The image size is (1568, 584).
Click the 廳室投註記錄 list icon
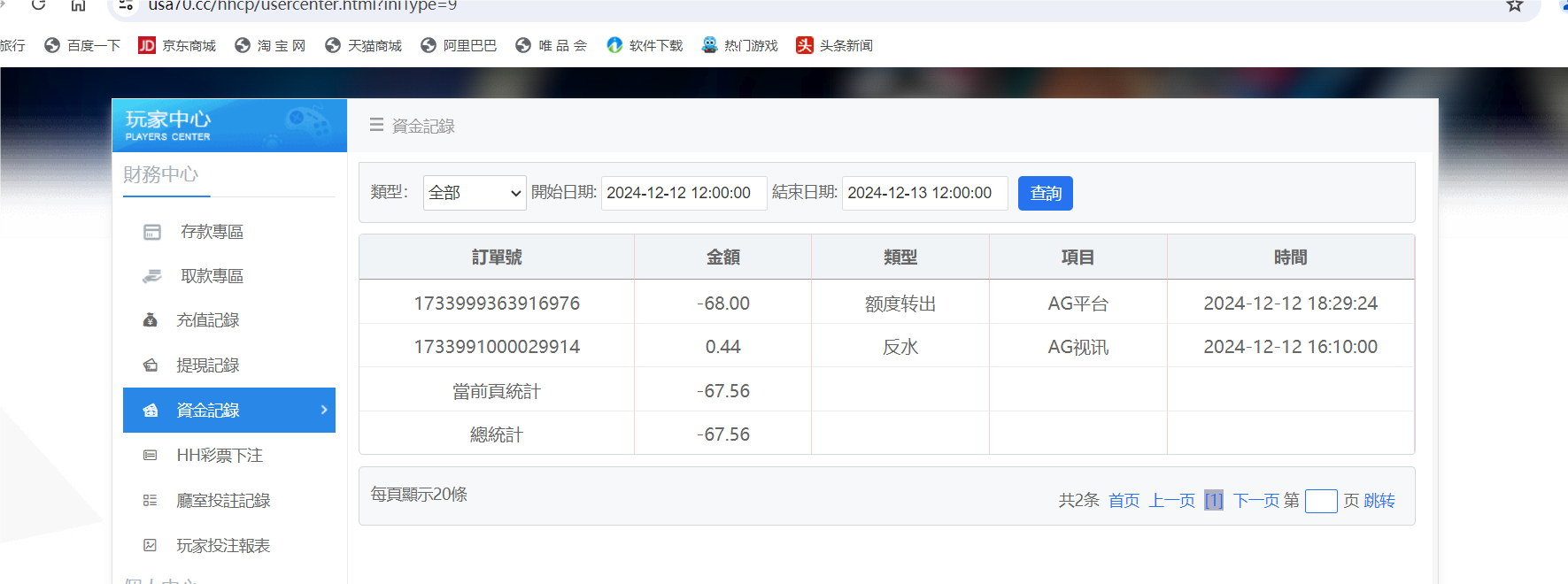tap(151, 501)
